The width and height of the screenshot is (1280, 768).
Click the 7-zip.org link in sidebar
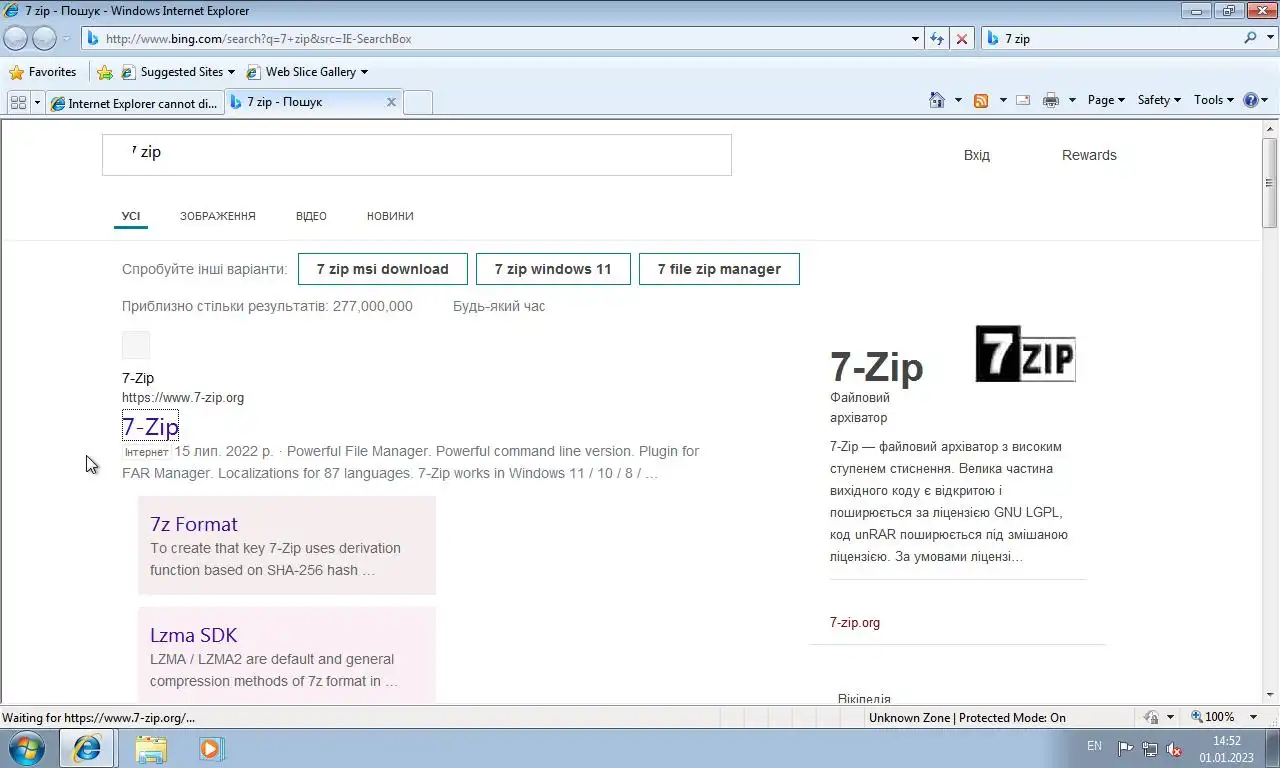pos(855,622)
